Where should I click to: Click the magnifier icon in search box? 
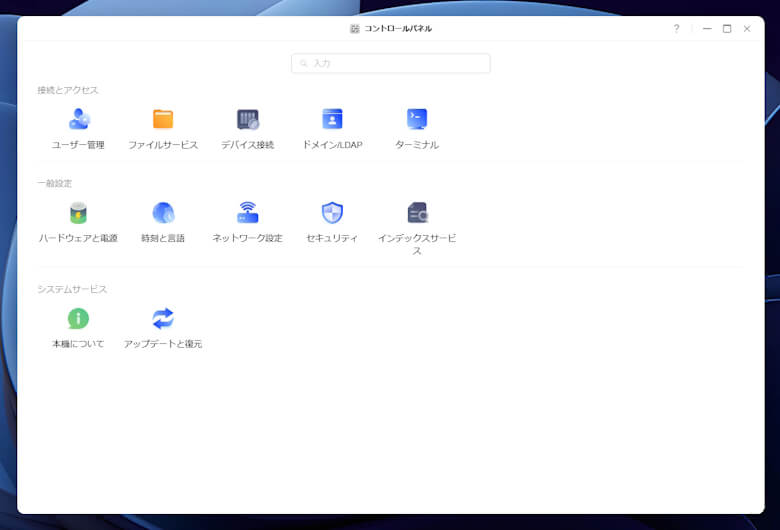click(304, 63)
